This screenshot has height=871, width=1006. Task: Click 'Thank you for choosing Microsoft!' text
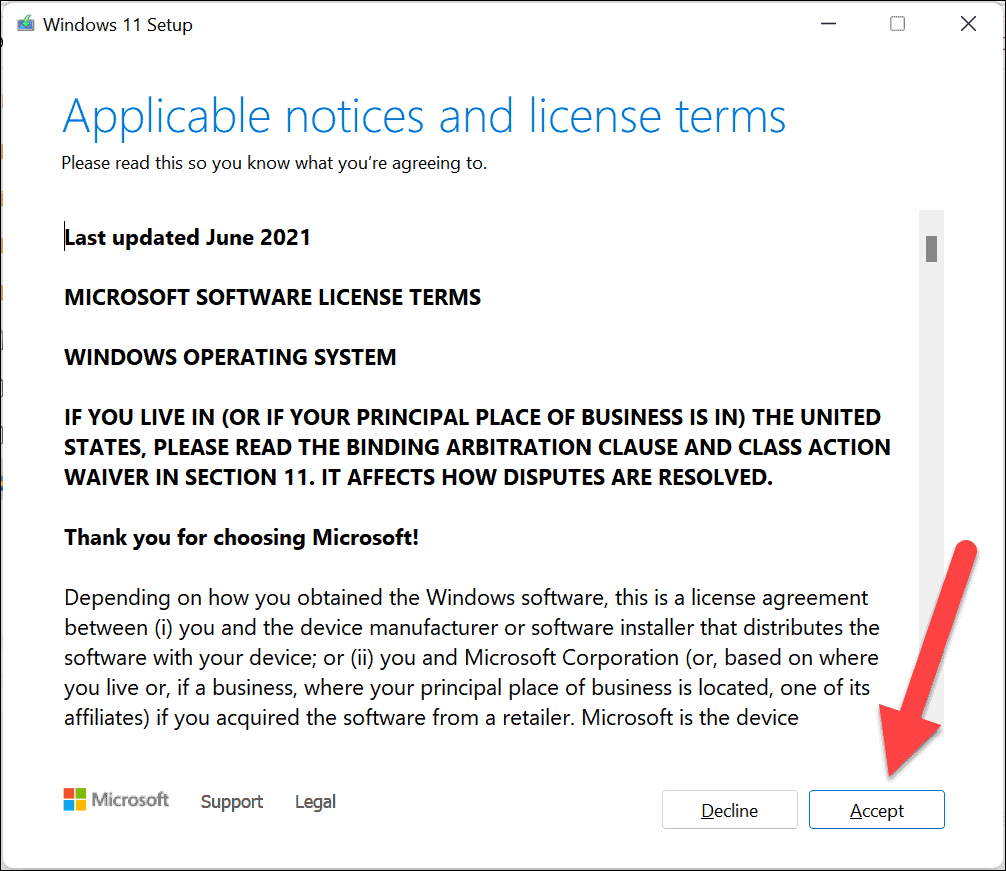pyautogui.click(x=241, y=537)
